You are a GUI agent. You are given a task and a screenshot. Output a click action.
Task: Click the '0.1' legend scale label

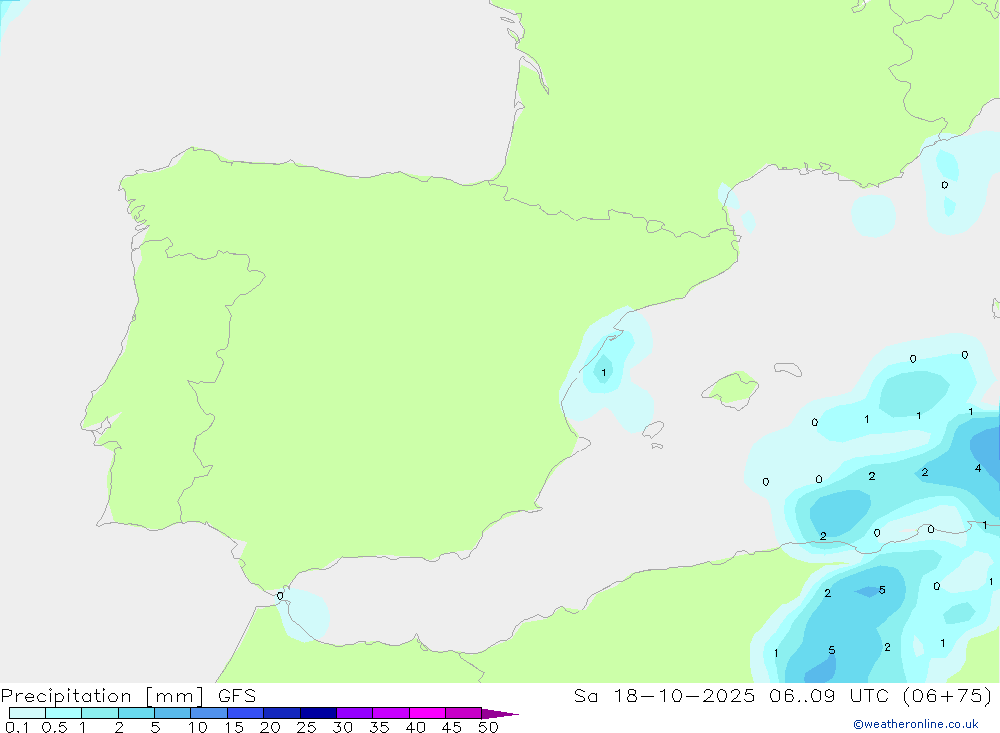click(17, 727)
